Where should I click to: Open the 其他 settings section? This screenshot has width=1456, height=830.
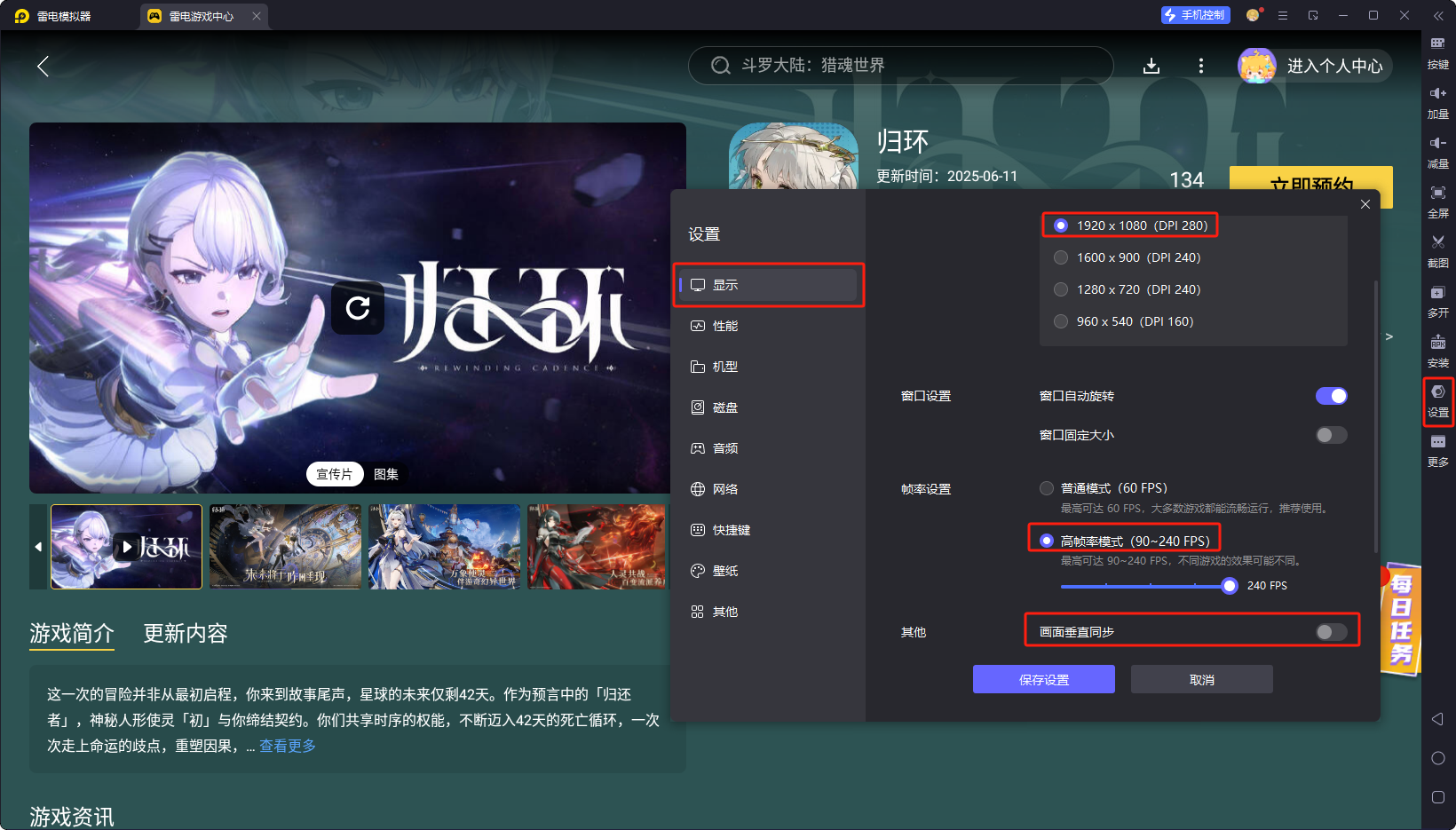[769, 612]
